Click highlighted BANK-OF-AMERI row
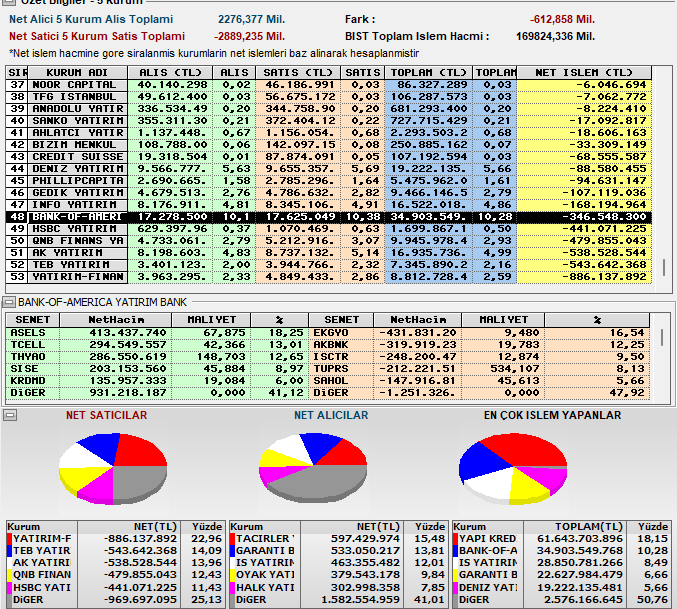Screen dimensions: 677x609 pyautogui.click(x=329, y=217)
